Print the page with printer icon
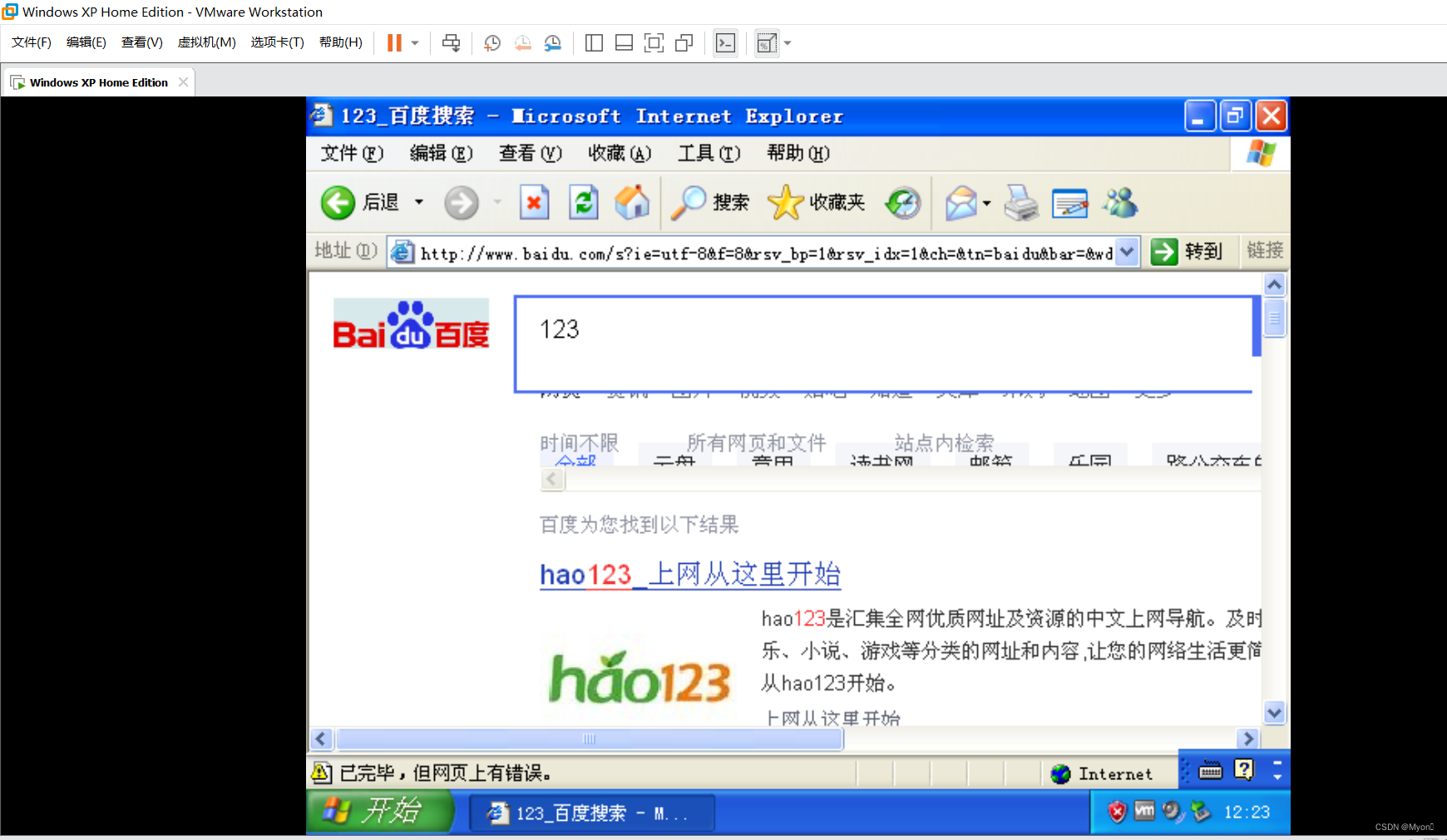The width and height of the screenshot is (1447, 840). pos(1021,202)
